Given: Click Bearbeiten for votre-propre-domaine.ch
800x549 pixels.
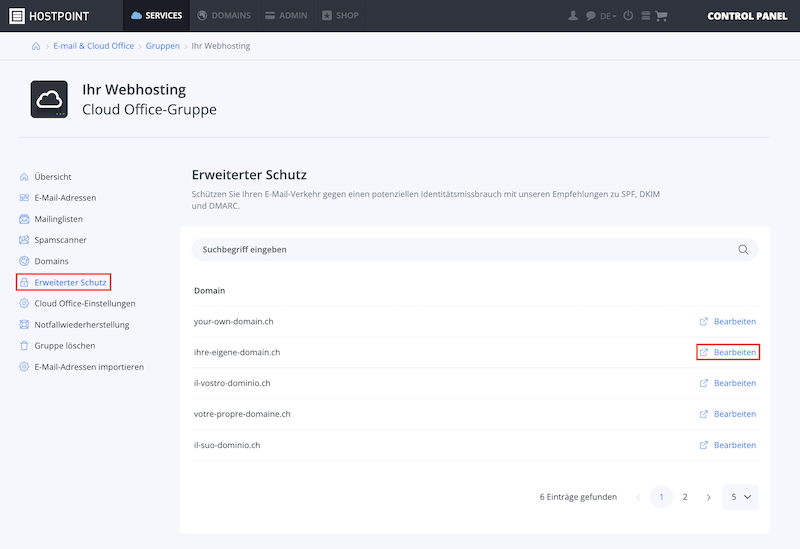Looking at the screenshot, I should (728, 414).
